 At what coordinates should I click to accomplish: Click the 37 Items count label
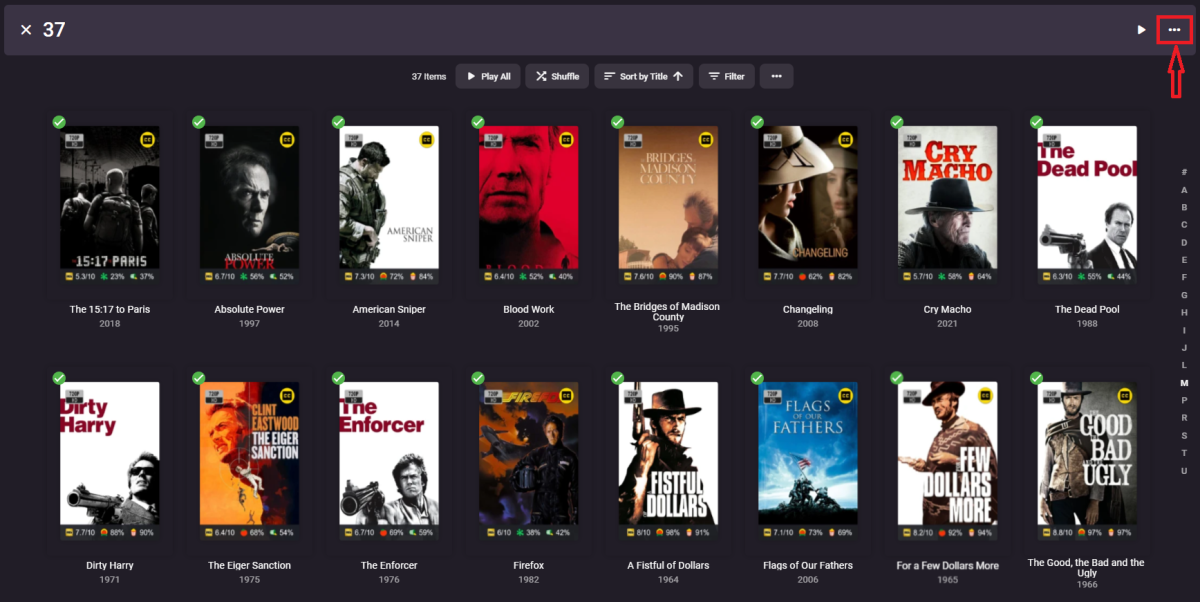pos(429,76)
